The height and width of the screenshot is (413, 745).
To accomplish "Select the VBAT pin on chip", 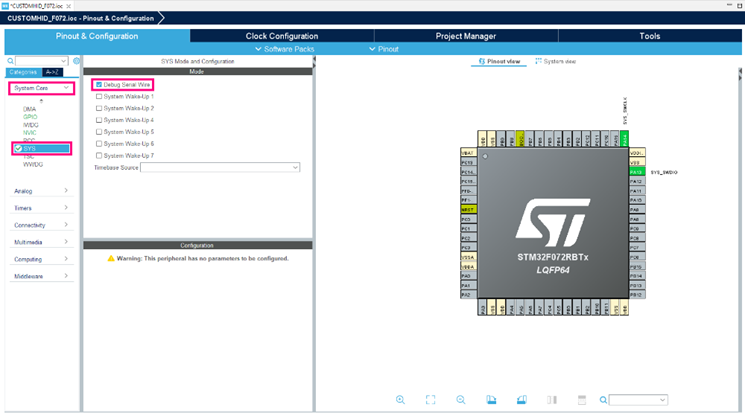I will pos(468,153).
